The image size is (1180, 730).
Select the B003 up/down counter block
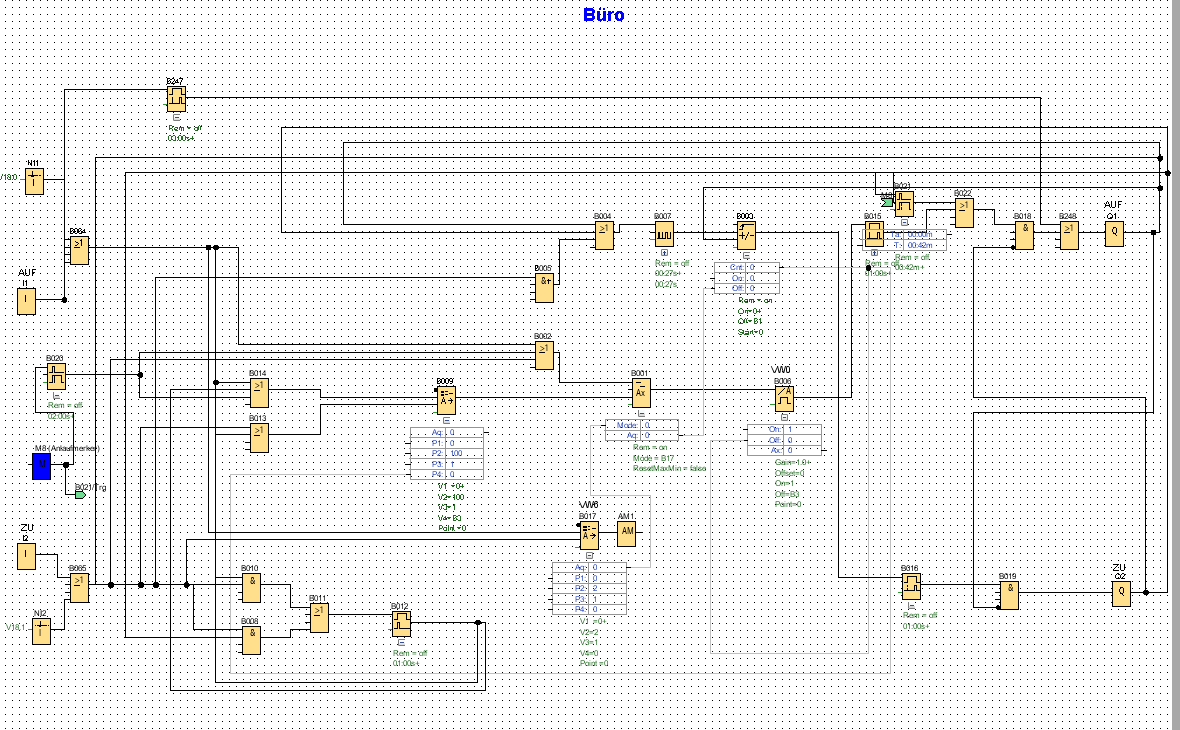point(745,234)
